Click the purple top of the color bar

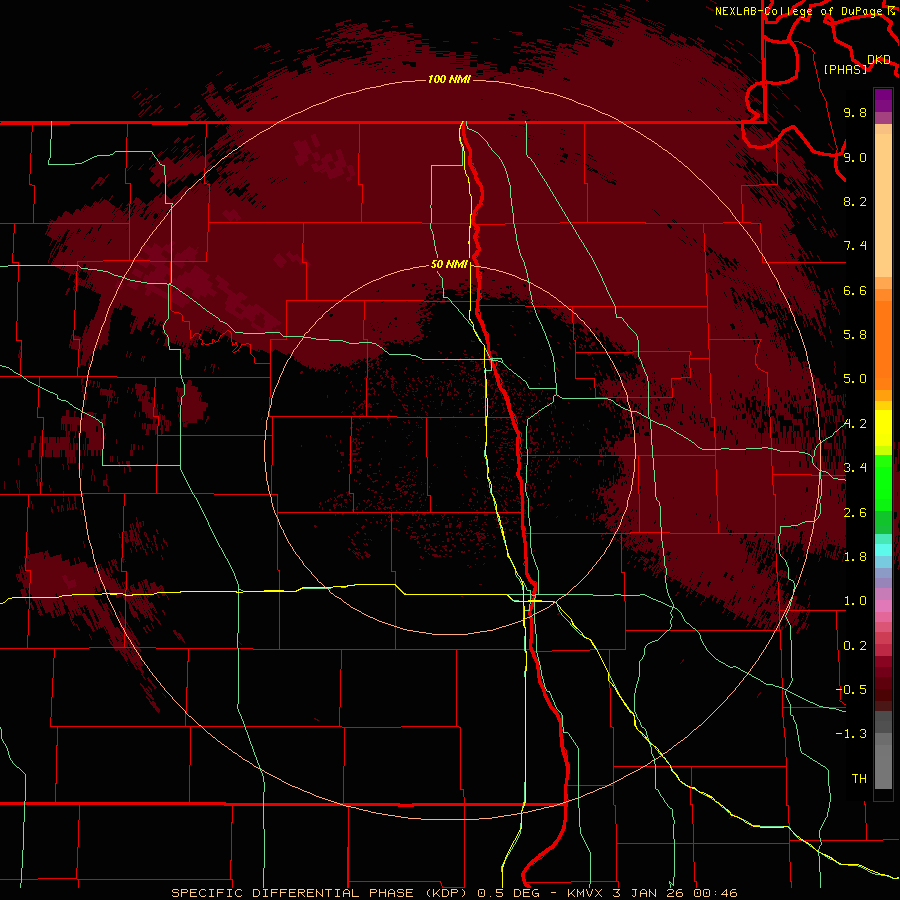(x=883, y=100)
